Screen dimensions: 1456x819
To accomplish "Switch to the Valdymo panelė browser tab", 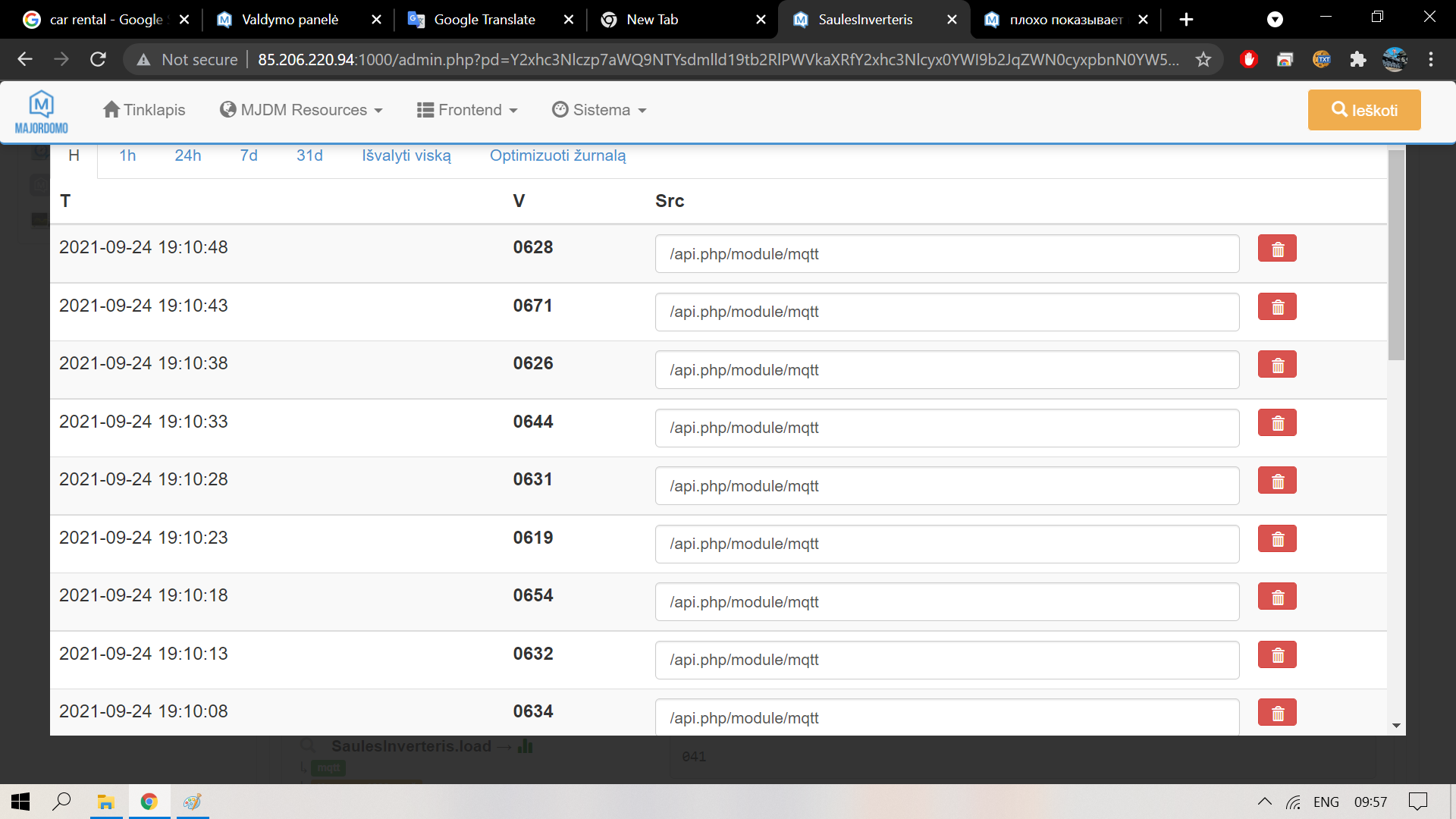I will click(x=290, y=20).
